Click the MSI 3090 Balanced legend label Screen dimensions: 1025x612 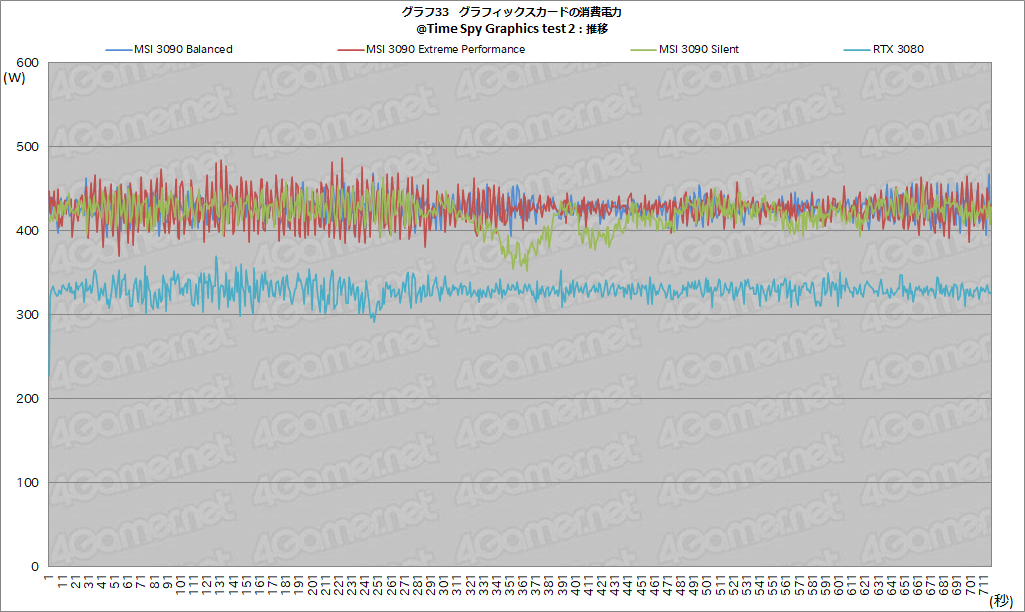[x=183, y=49]
